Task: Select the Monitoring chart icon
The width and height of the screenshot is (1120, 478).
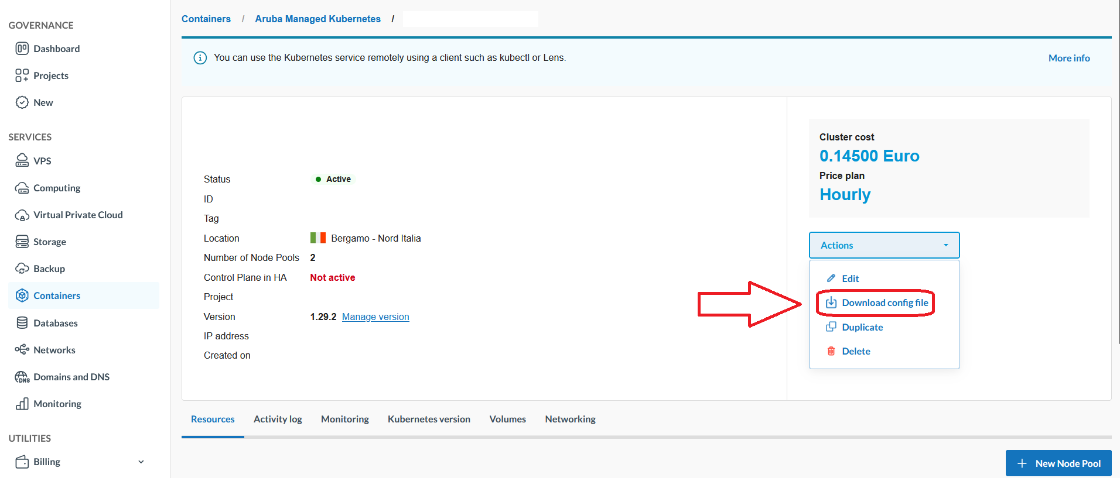Action: tap(22, 404)
